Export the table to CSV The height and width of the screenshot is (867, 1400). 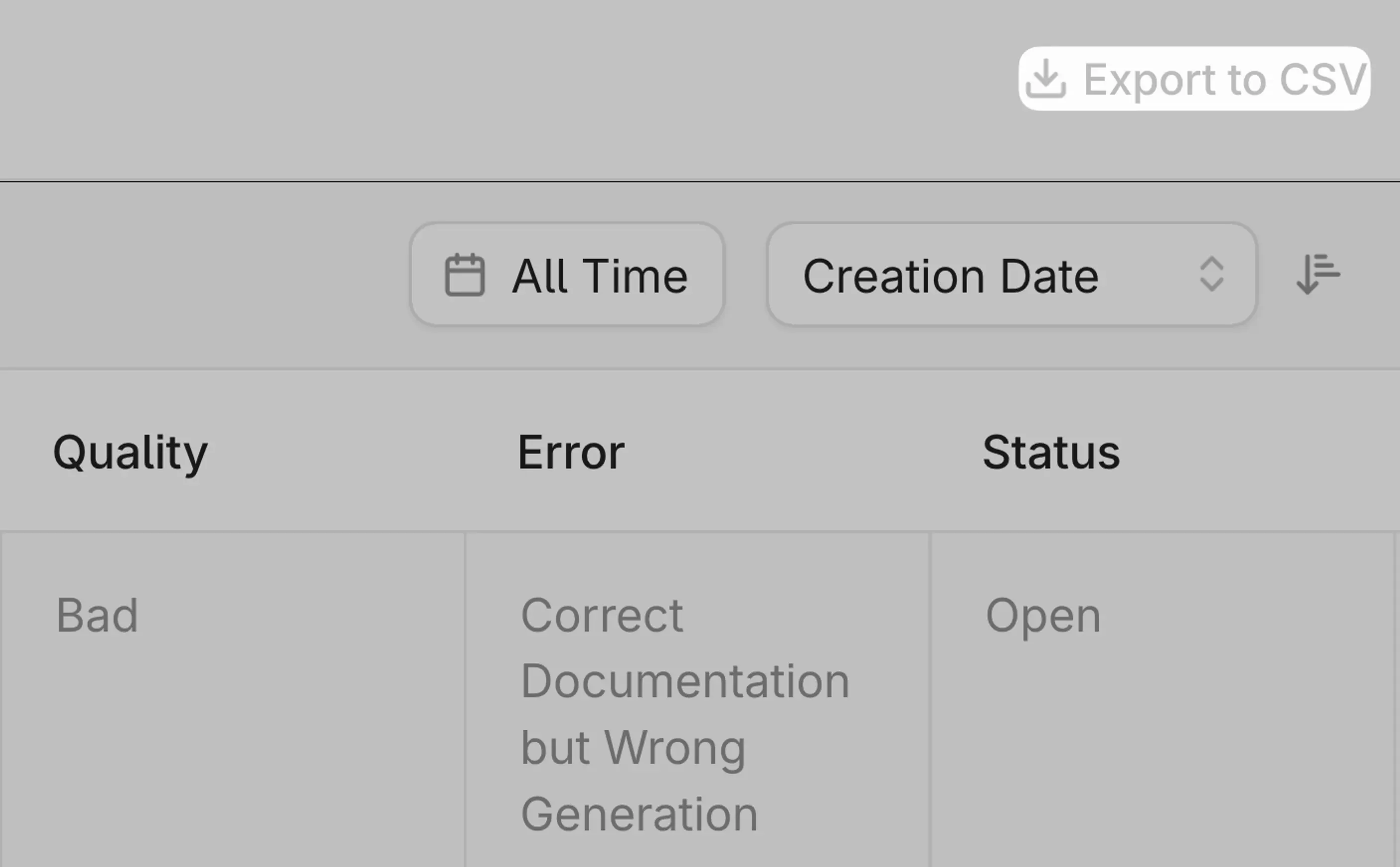1194,79
